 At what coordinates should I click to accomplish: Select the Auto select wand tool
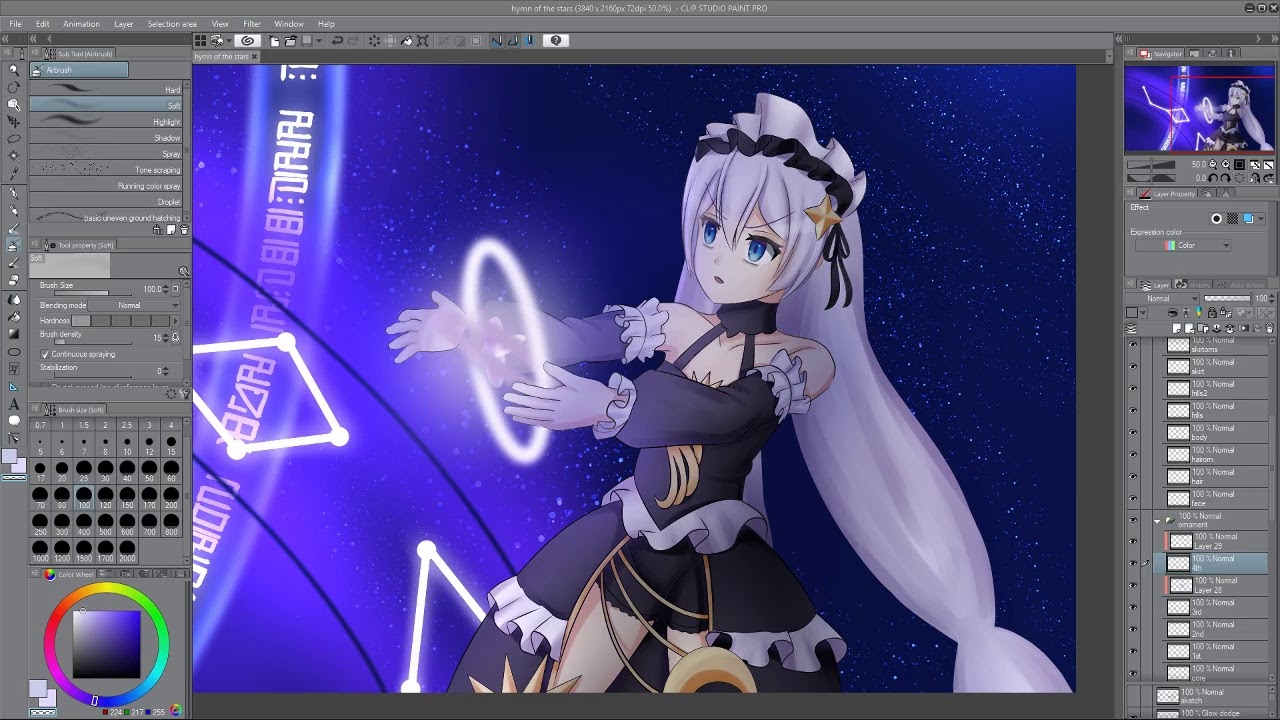click(x=14, y=155)
